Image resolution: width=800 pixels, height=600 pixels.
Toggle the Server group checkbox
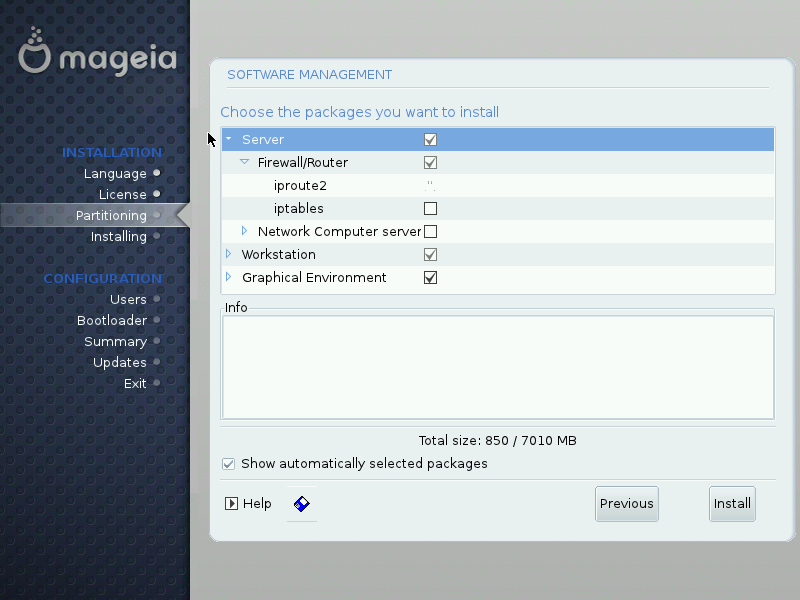[x=430, y=140]
